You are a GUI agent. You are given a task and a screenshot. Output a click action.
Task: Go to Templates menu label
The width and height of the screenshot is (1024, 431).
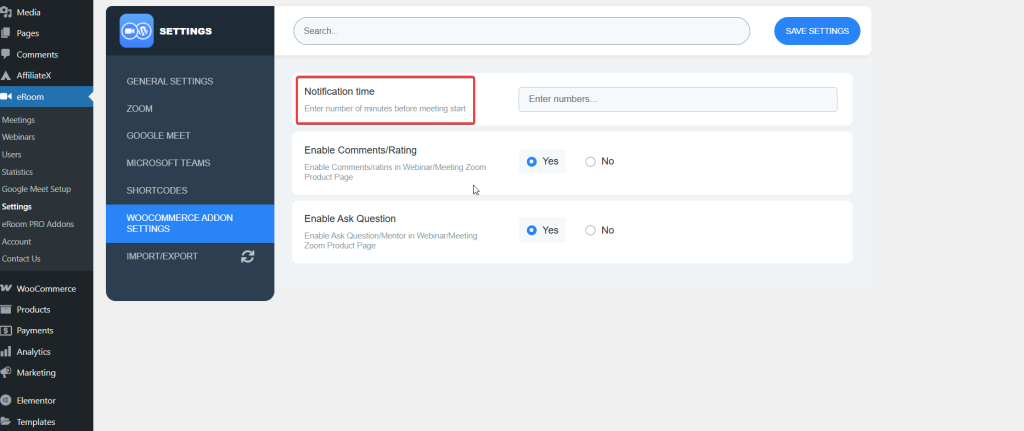[x=36, y=422]
